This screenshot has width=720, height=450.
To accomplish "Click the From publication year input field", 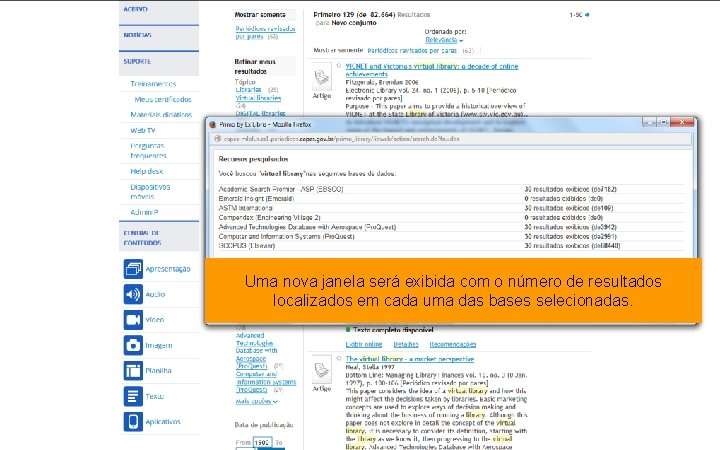I will pyautogui.click(x=262, y=442).
